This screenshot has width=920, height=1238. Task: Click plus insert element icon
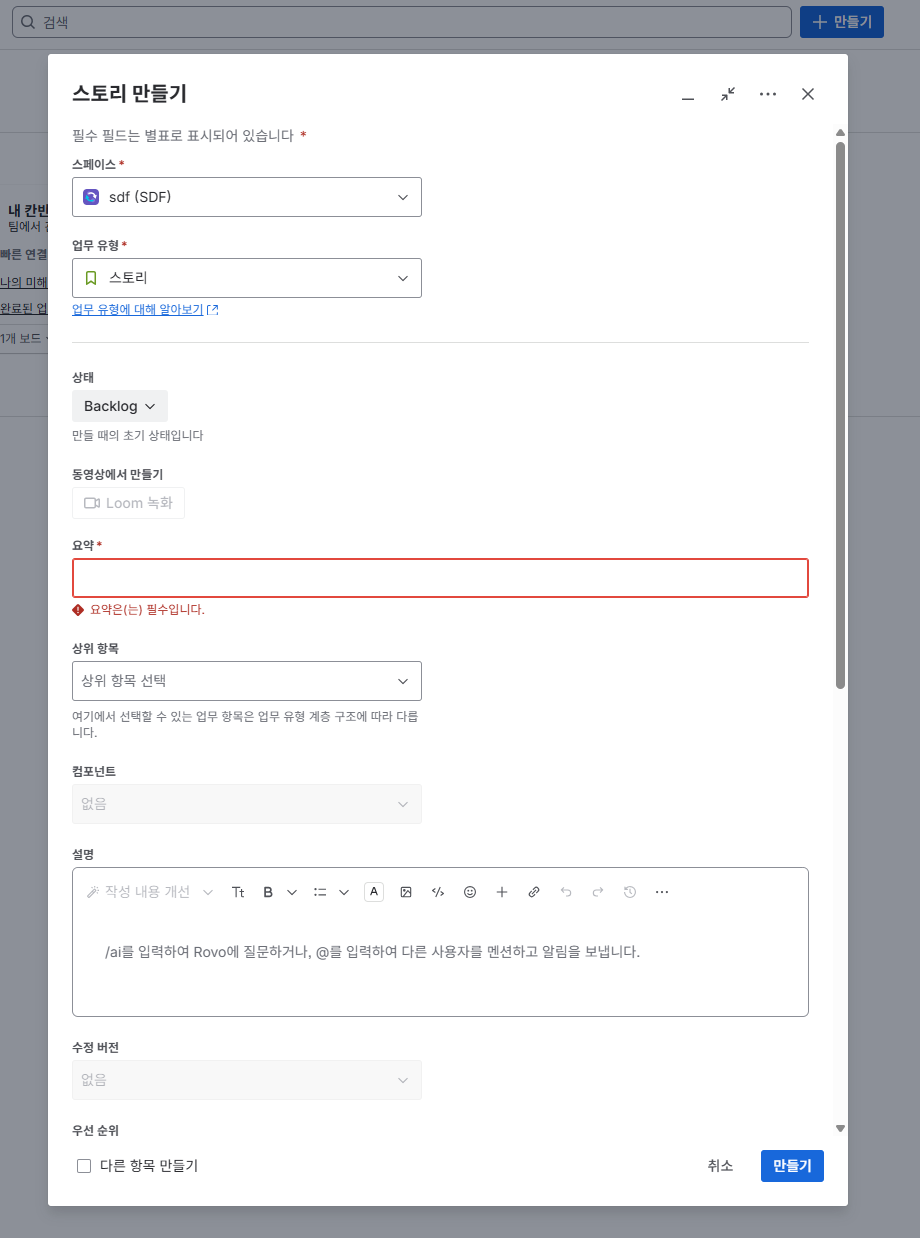click(x=502, y=892)
